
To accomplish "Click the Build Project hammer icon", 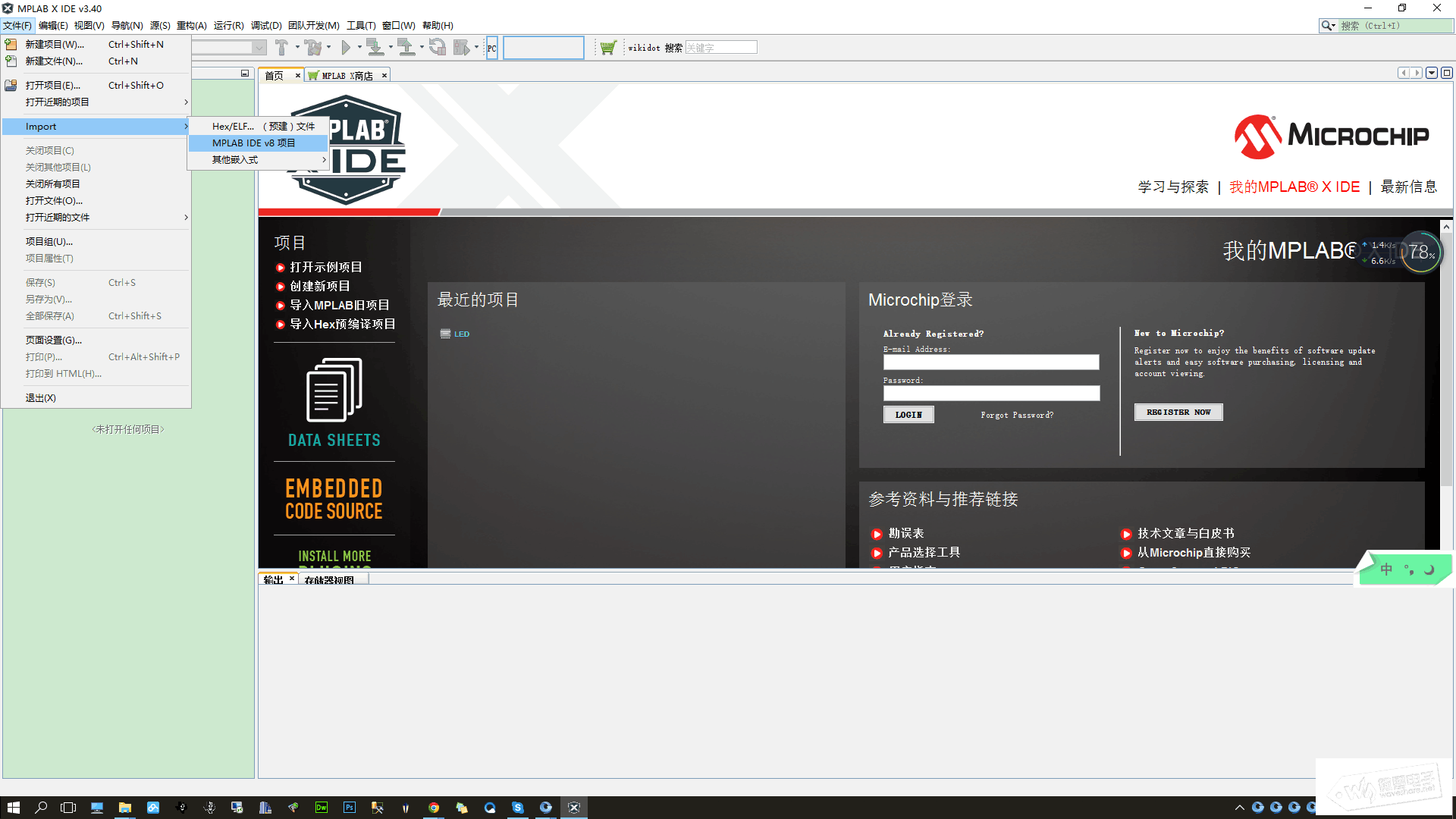I will [x=281, y=48].
